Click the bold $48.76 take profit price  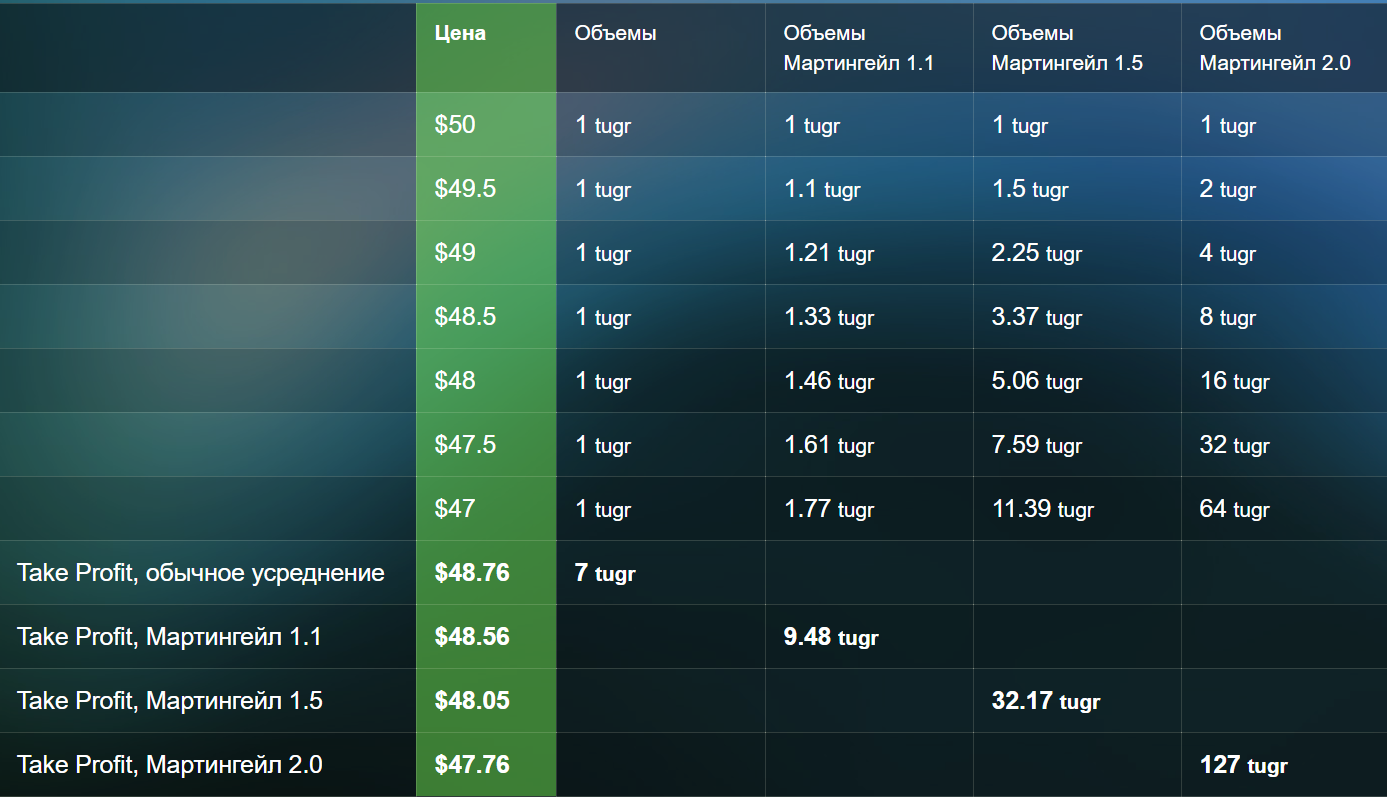pos(472,573)
